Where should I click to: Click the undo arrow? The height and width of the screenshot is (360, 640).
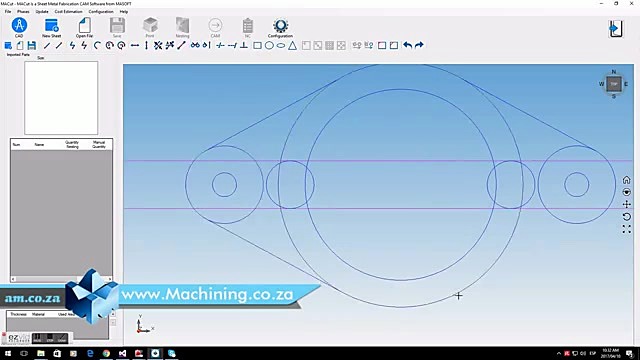407,45
